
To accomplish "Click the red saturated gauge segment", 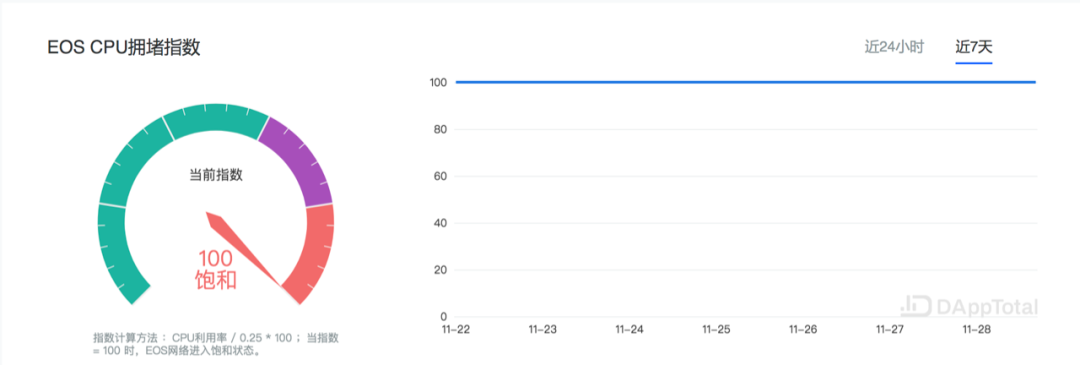I will pos(312,253).
